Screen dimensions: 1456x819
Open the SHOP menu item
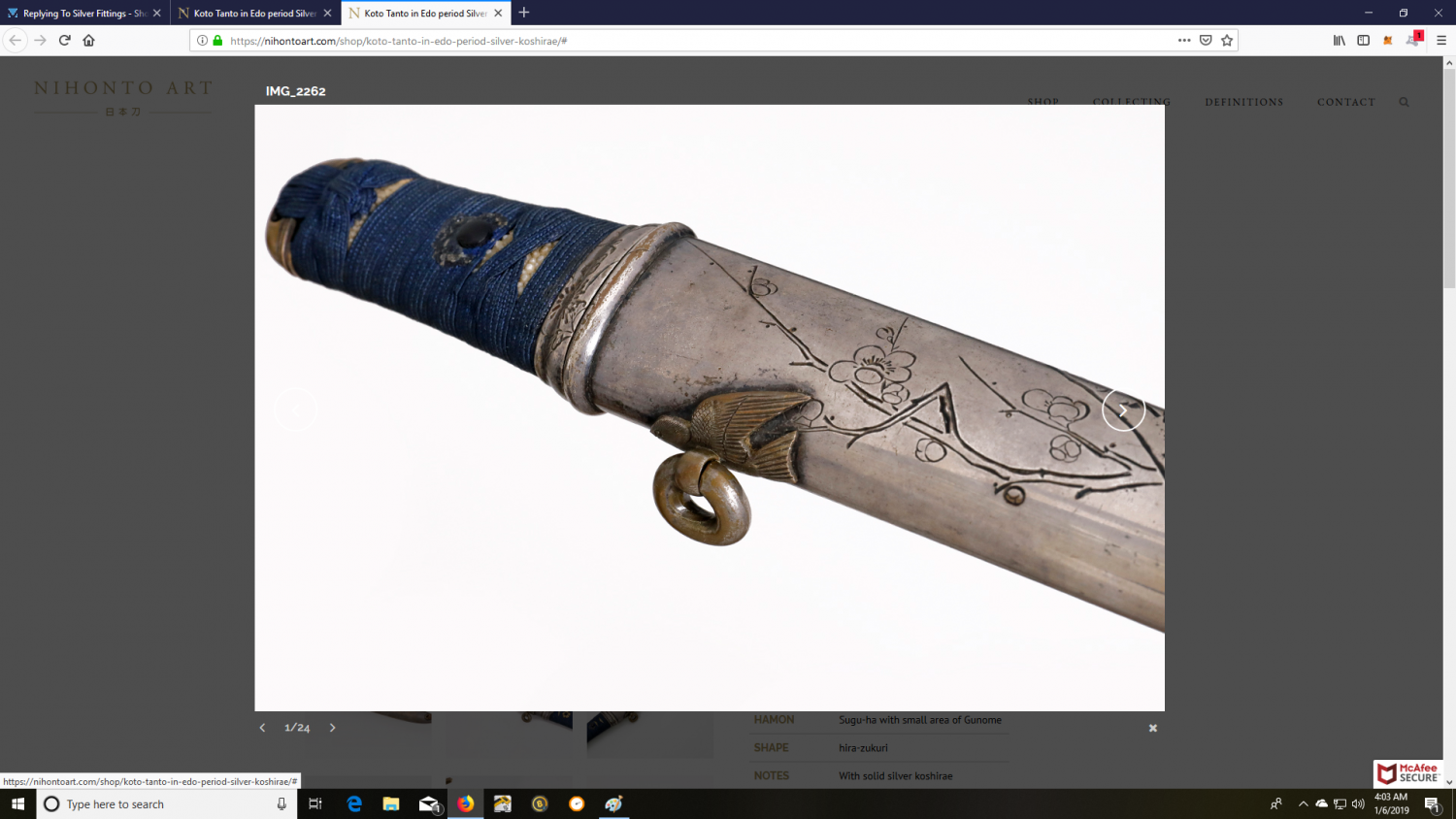[1043, 102]
